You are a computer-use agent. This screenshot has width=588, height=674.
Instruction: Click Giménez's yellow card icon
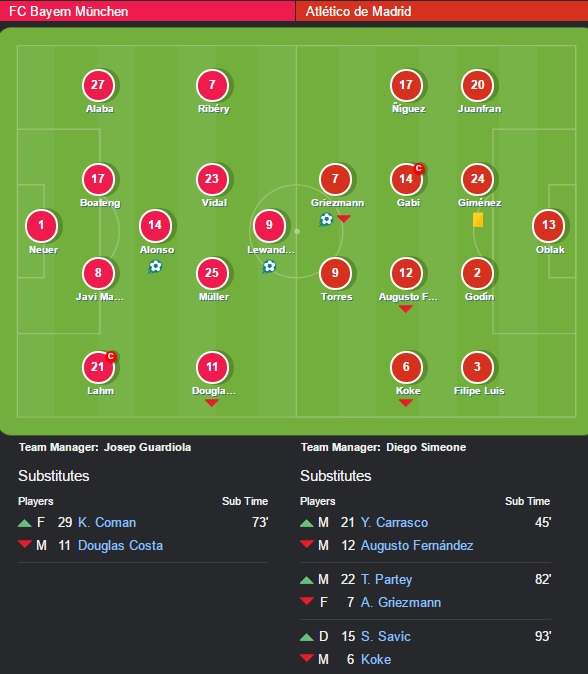tap(478, 220)
